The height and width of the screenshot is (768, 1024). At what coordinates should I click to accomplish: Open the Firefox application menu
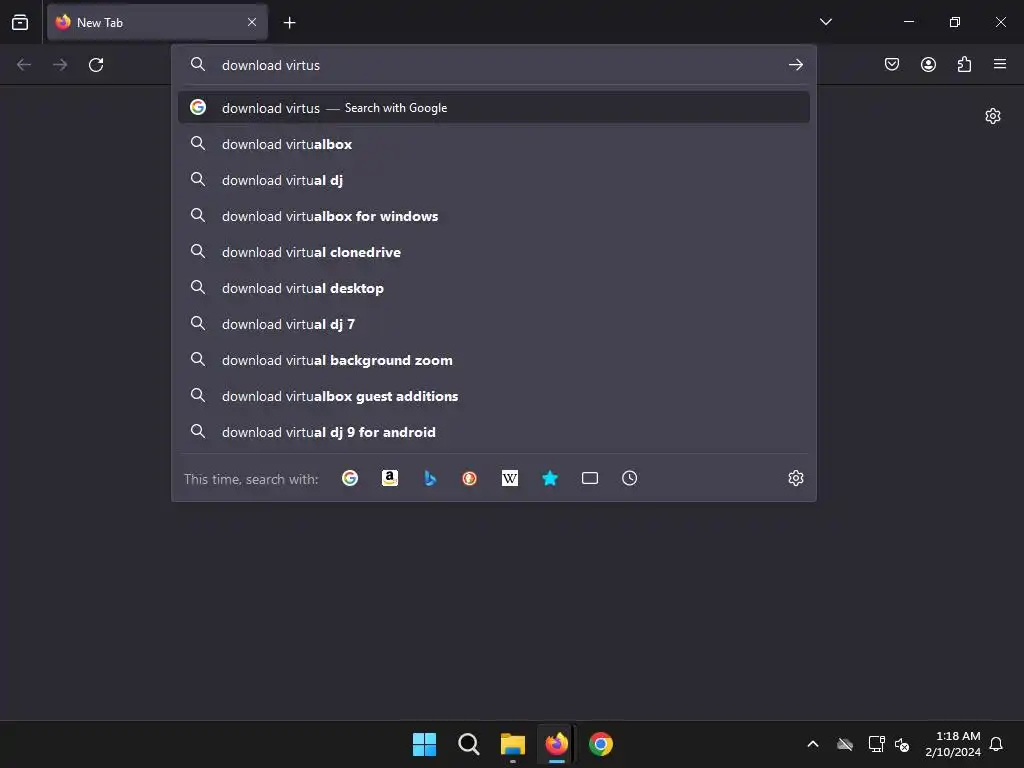point(1000,64)
